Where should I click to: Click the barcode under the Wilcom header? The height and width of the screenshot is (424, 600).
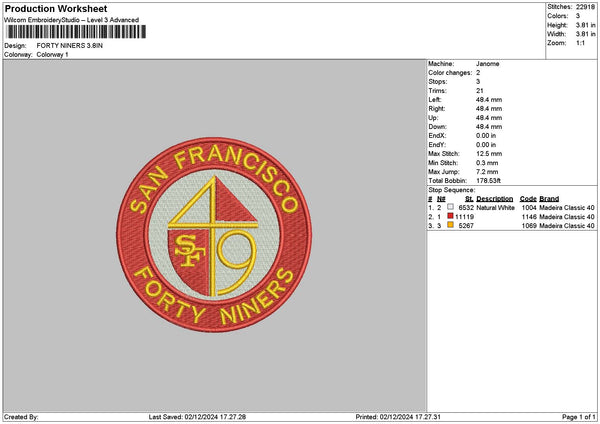pos(76,34)
